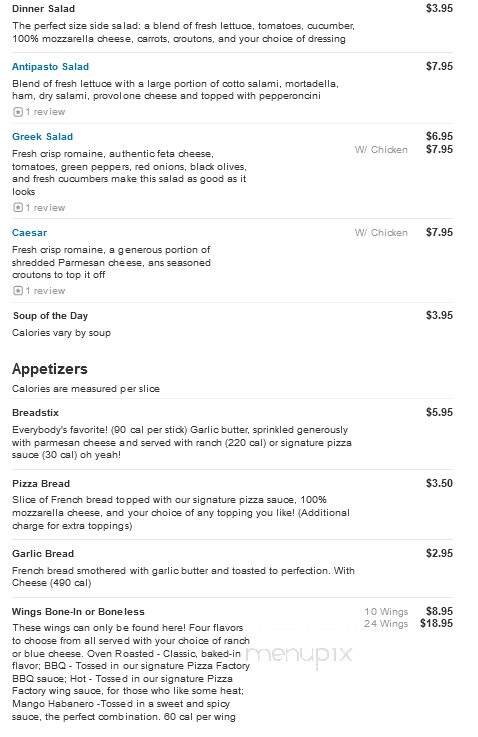This screenshot has height=737, width=478.
Task: Click the menupix watermark logo
Action: pos(299,655)
